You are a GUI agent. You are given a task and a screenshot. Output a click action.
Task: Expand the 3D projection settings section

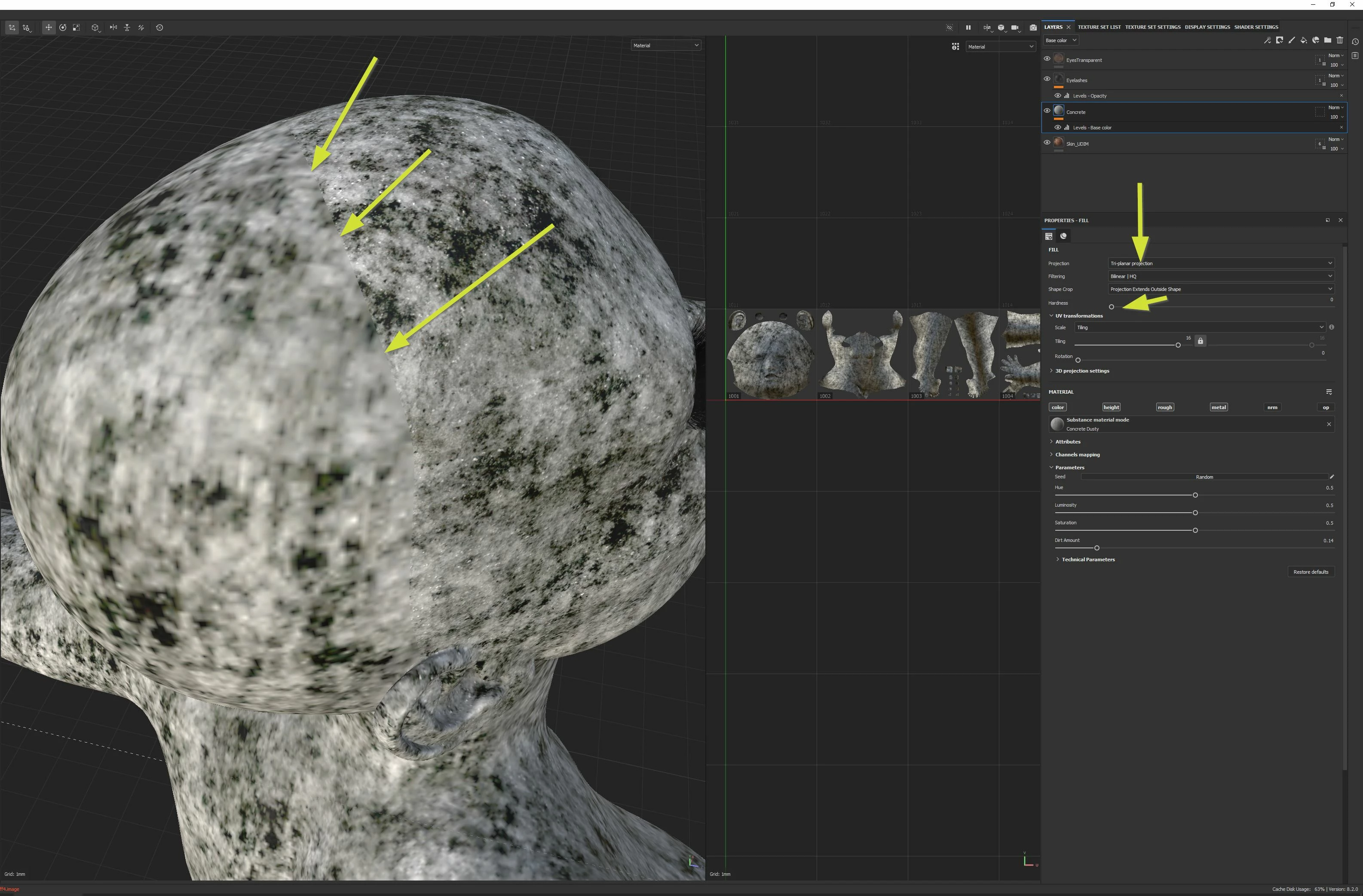pyautogui.click(x=1082, y=371)
